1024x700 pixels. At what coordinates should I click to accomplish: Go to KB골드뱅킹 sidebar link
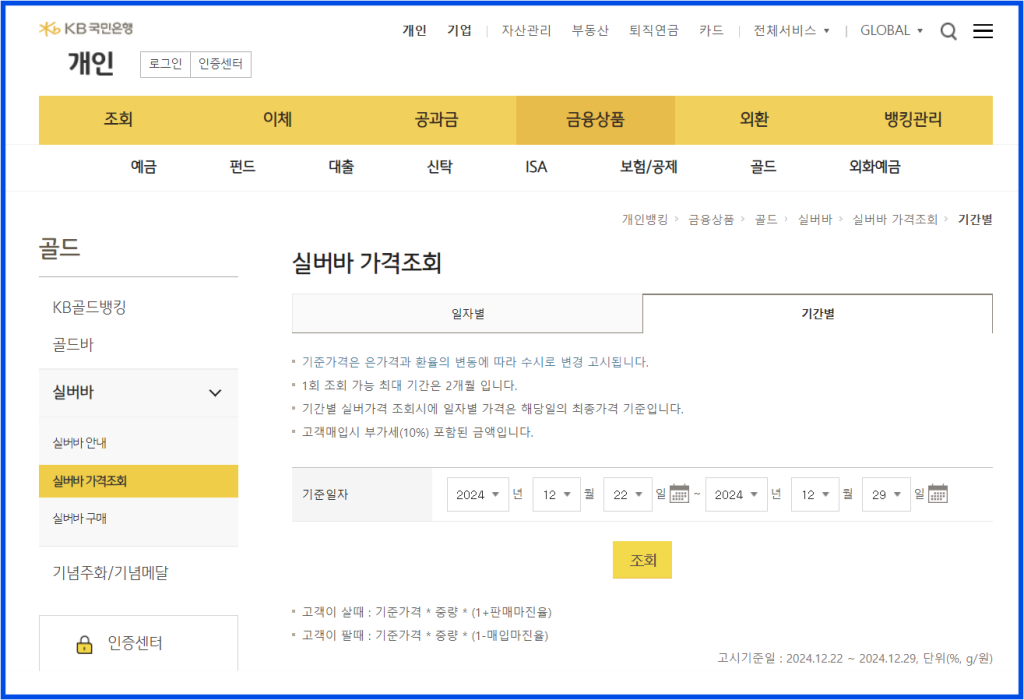[x=89, y=307]
